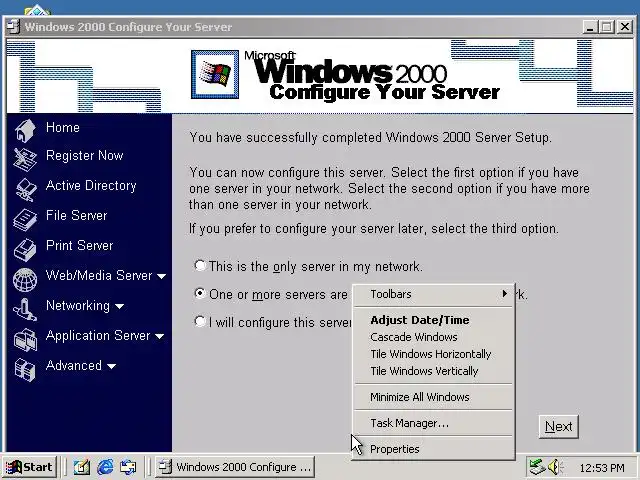Expand the Application Server dropdown arrow
640x480 pixels.
click(x=160, y=336)
